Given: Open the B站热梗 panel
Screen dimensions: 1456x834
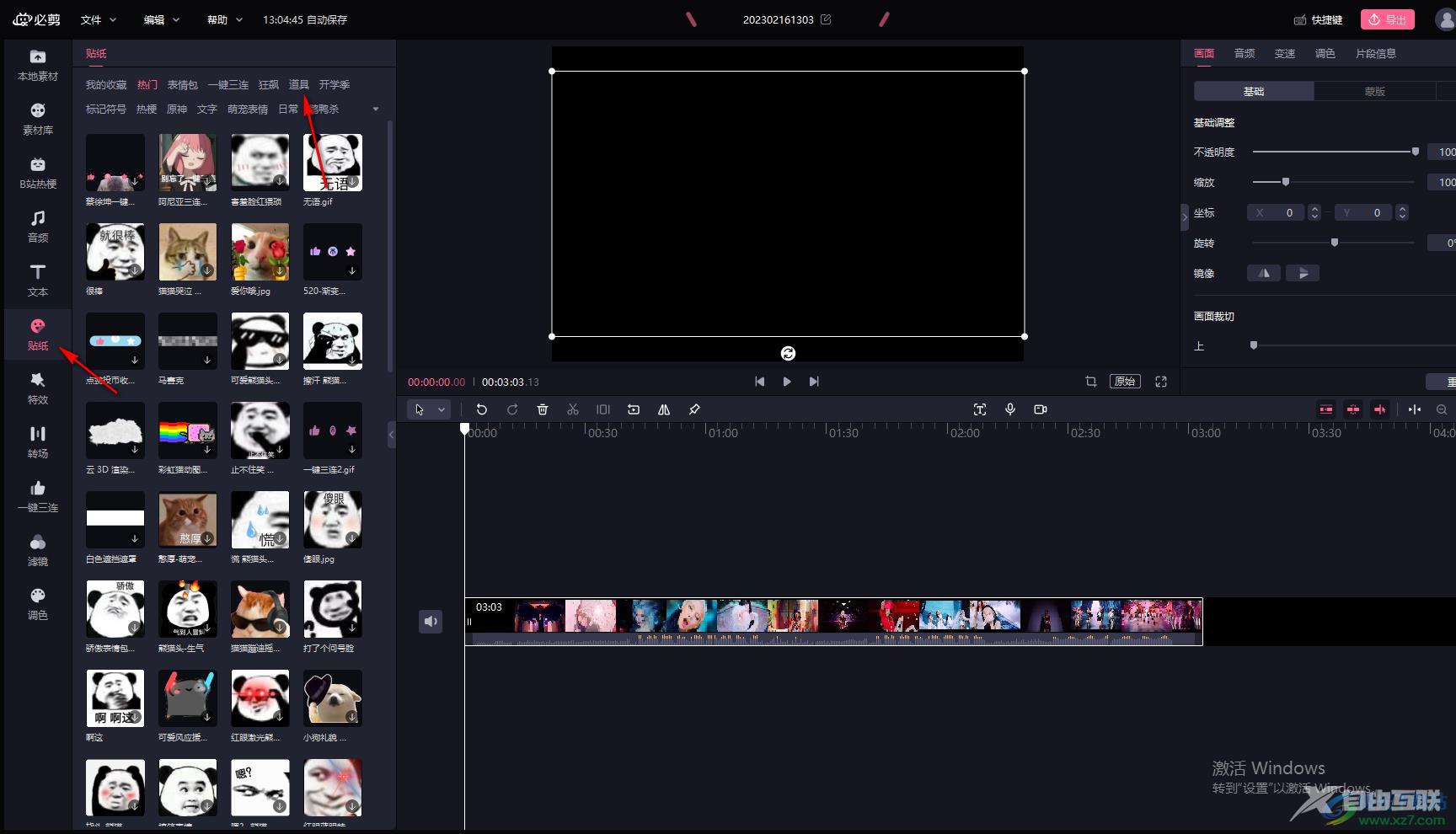Looking at the screenshot, I should (38, 173).
